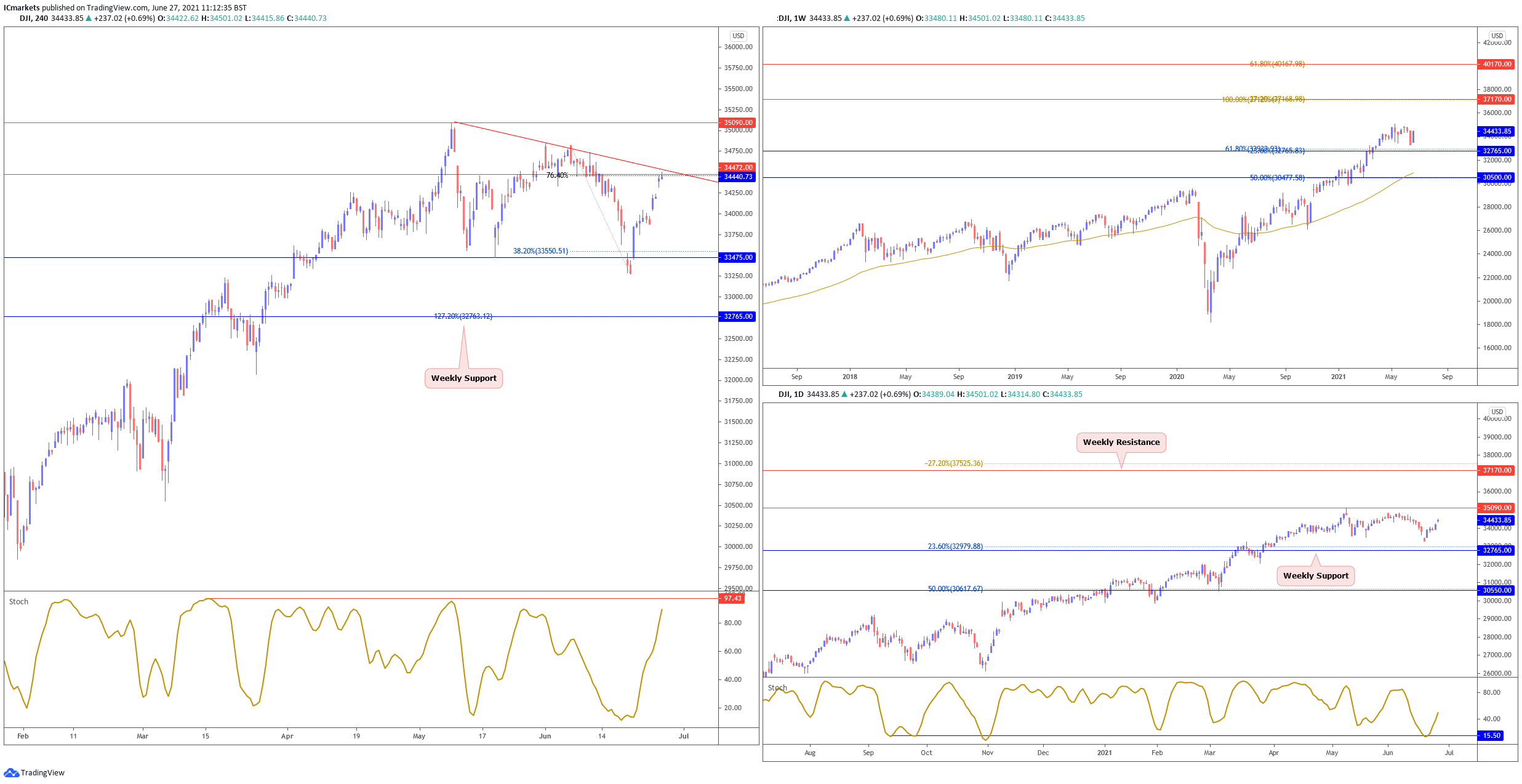This screenshot has width=1522, height=784.
Task: Click the -27.20%(37525.36) Fibonacci label
Action: click(953, 463)
